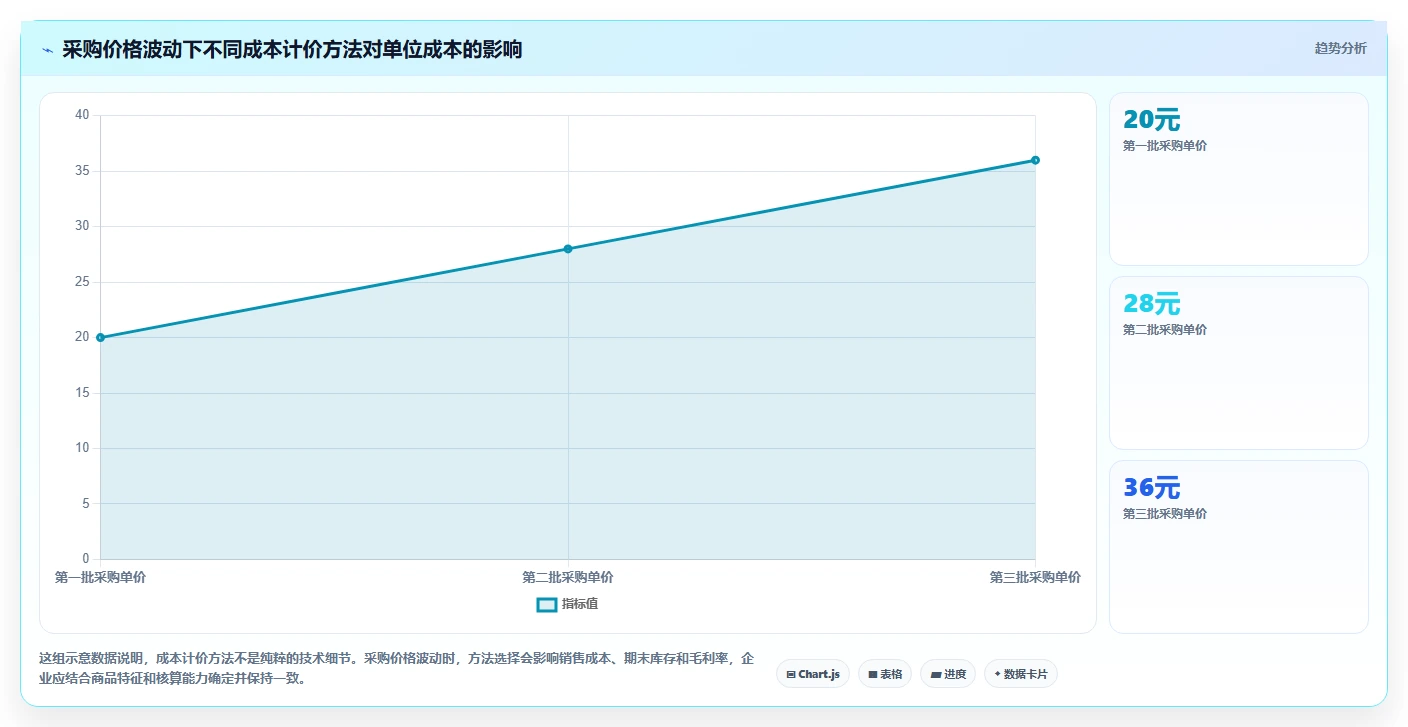1408x727 pixels.
Task: Click 第一批采购单价 caption under 20元
Action: pos(1165,146)
